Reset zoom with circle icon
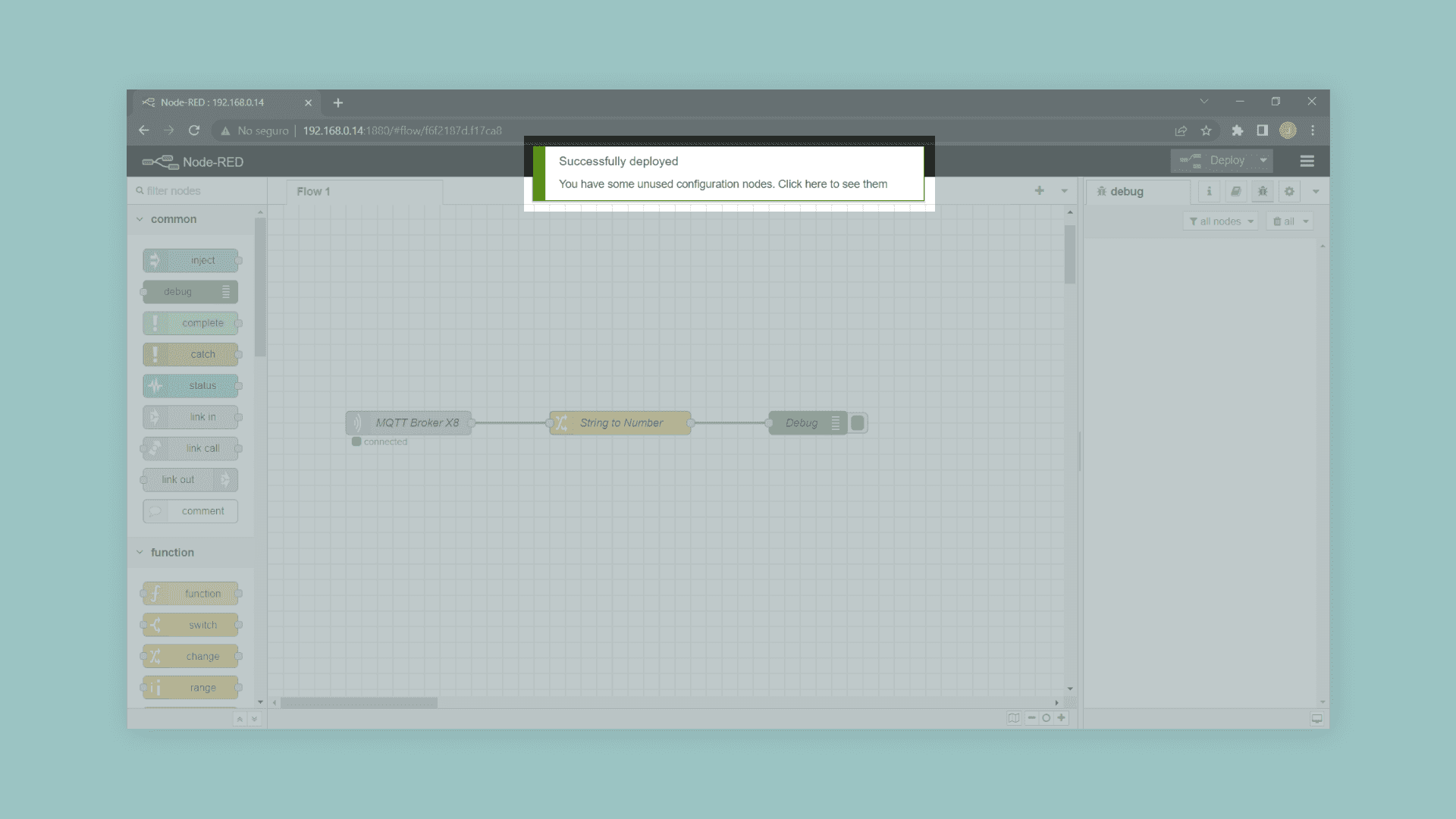This screenshot has width=1456, height=819. coord(1046,718)
